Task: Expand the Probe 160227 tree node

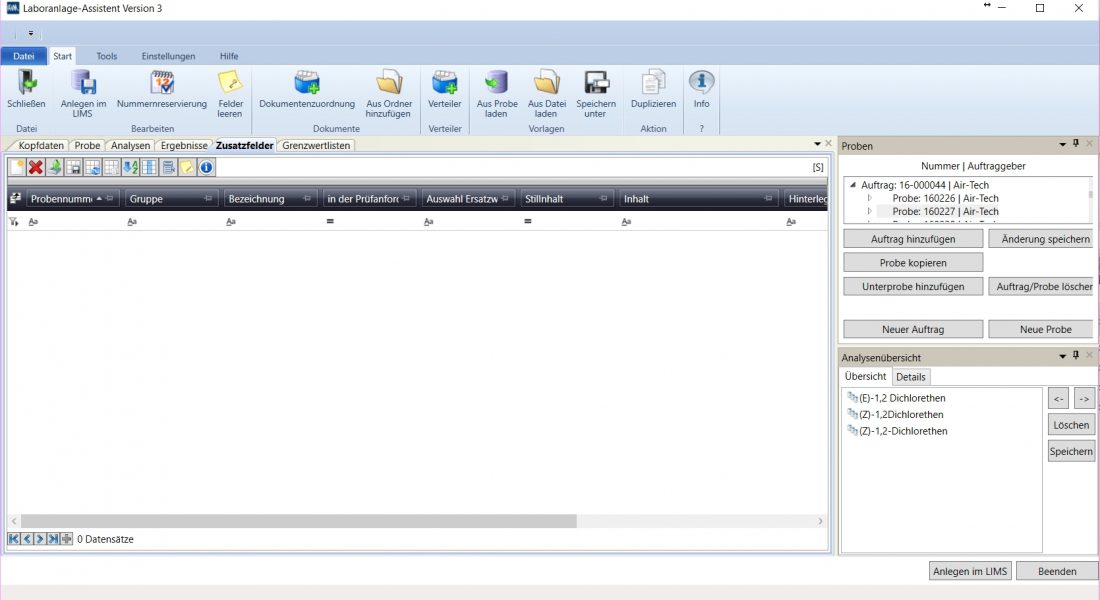Action: coord(870,211)
